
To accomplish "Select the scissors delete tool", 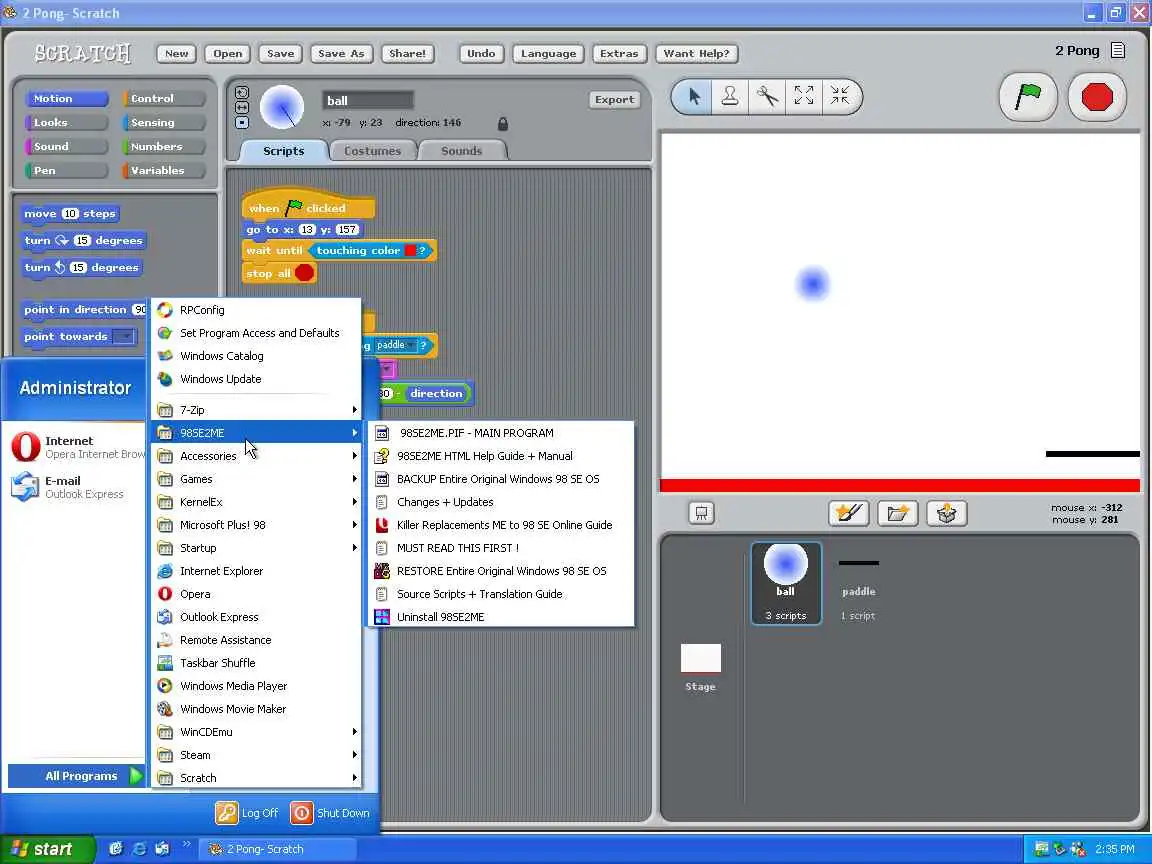I will pos(767,96).
